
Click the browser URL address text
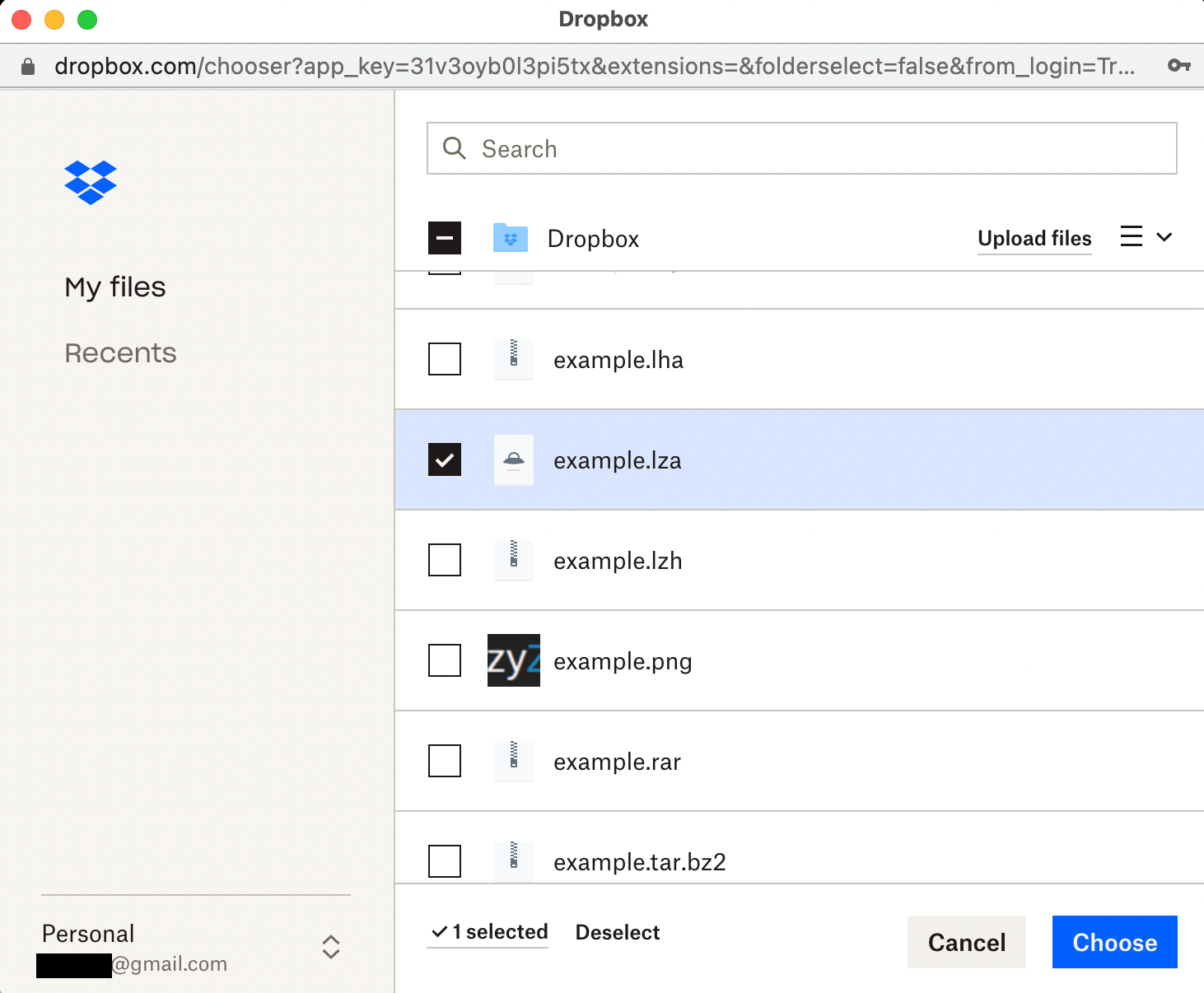(595, 66)
